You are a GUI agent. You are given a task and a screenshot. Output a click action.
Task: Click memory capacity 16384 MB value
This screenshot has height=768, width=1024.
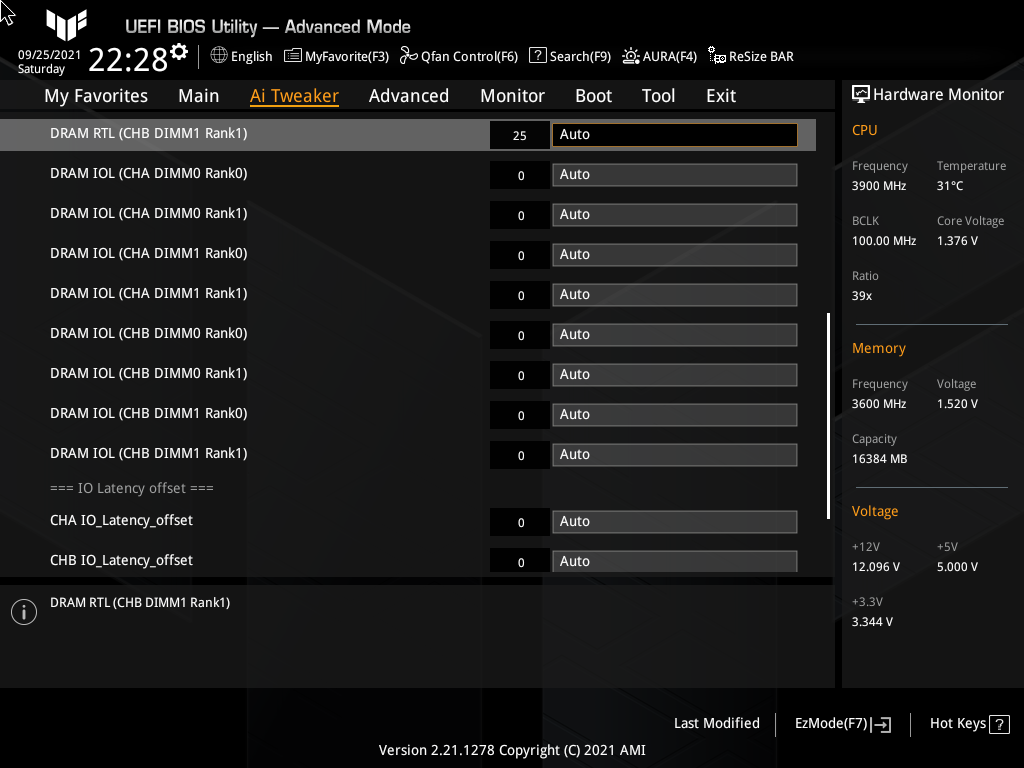(879, 459)
